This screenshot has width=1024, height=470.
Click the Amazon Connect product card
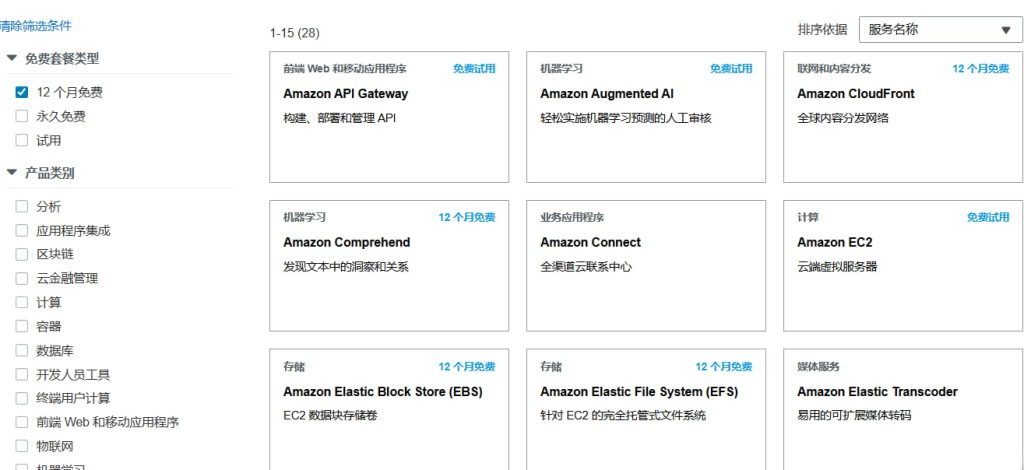pos(646,265)
